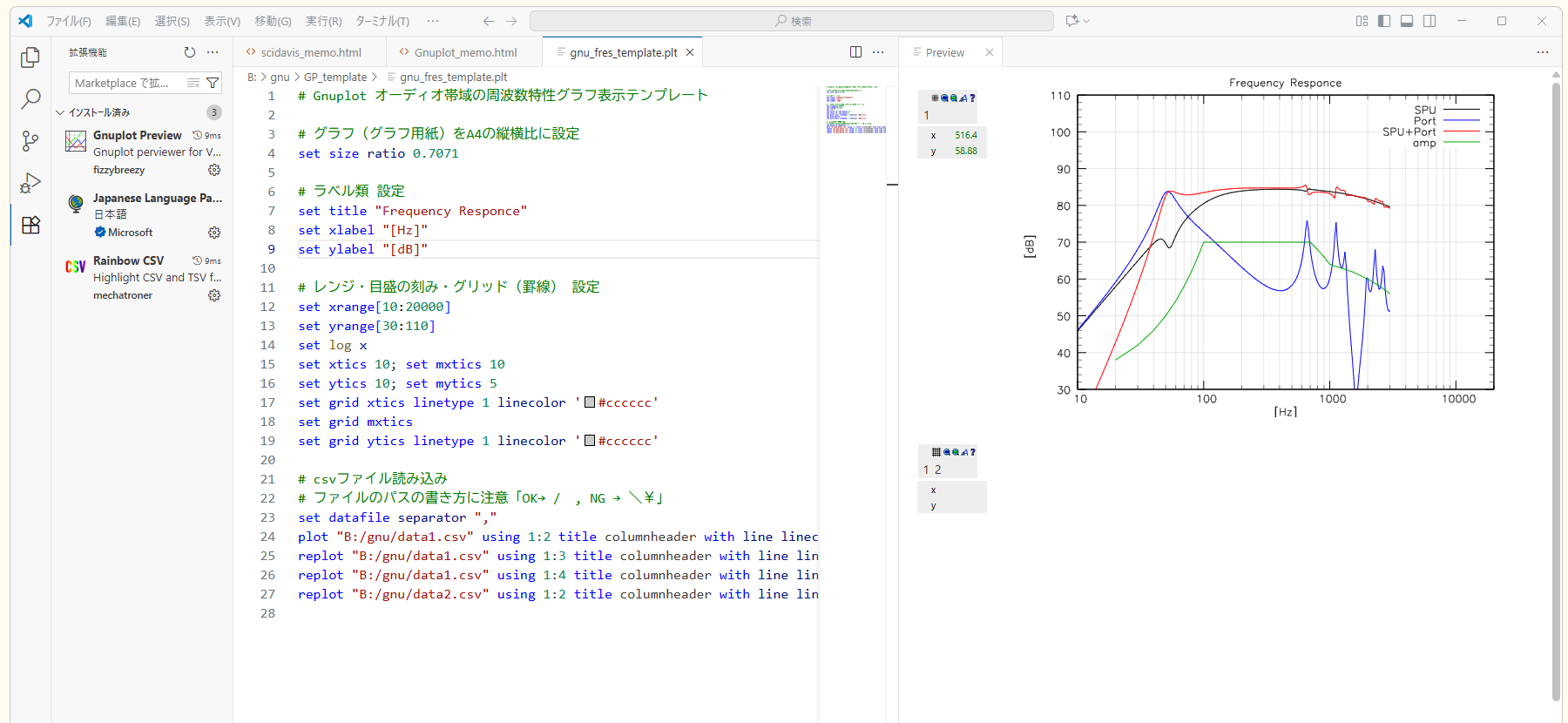
Task: Click the help question mark in preview toolbar
Action: [972, 98]
